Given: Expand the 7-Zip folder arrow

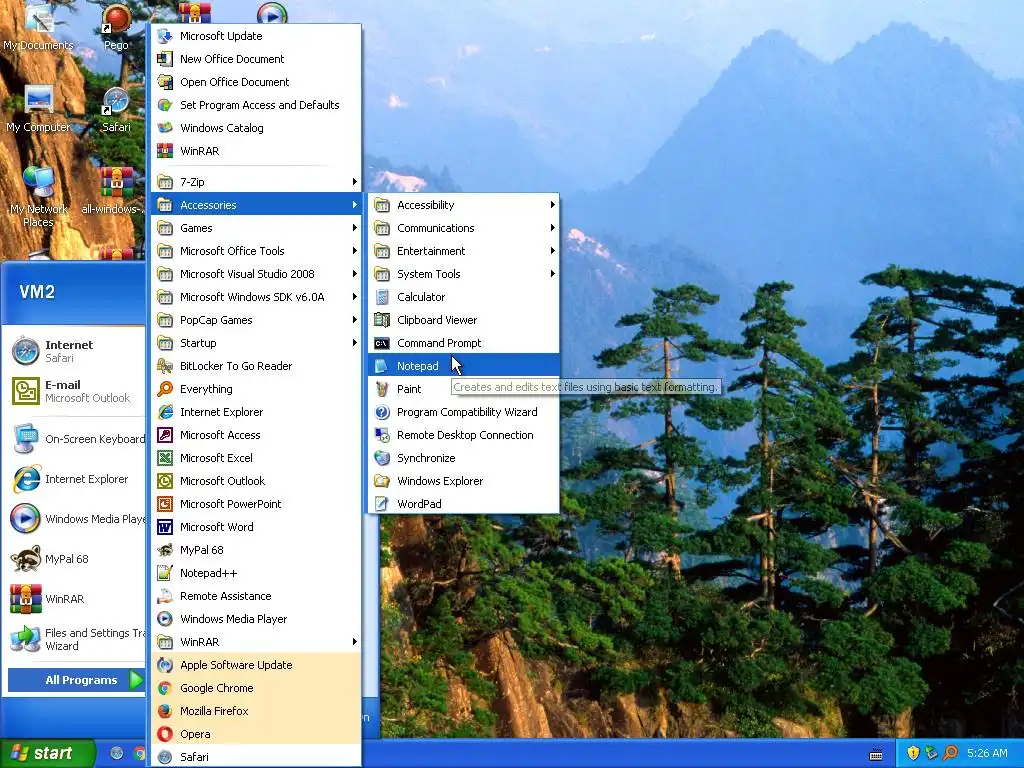Looking at the screenshot, I should (x=355, y=182).
